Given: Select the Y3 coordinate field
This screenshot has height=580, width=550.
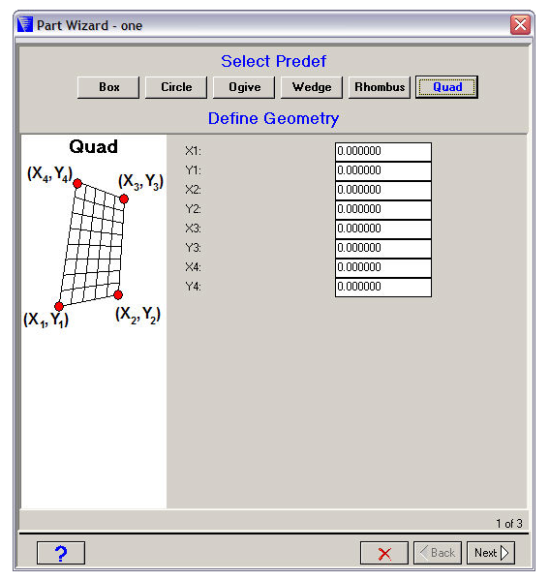Looking at the screenshot, I should click(383, 248).
